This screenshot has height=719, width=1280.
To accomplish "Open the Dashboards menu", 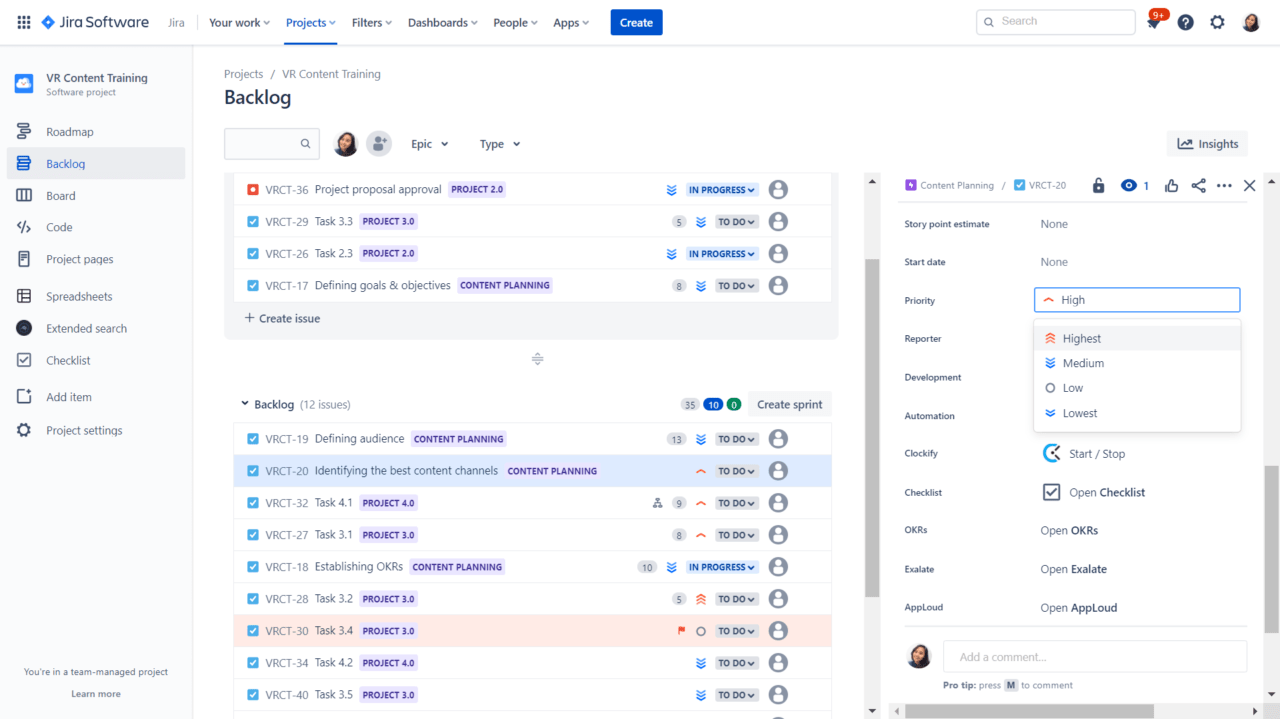I will tap(442, 21).
